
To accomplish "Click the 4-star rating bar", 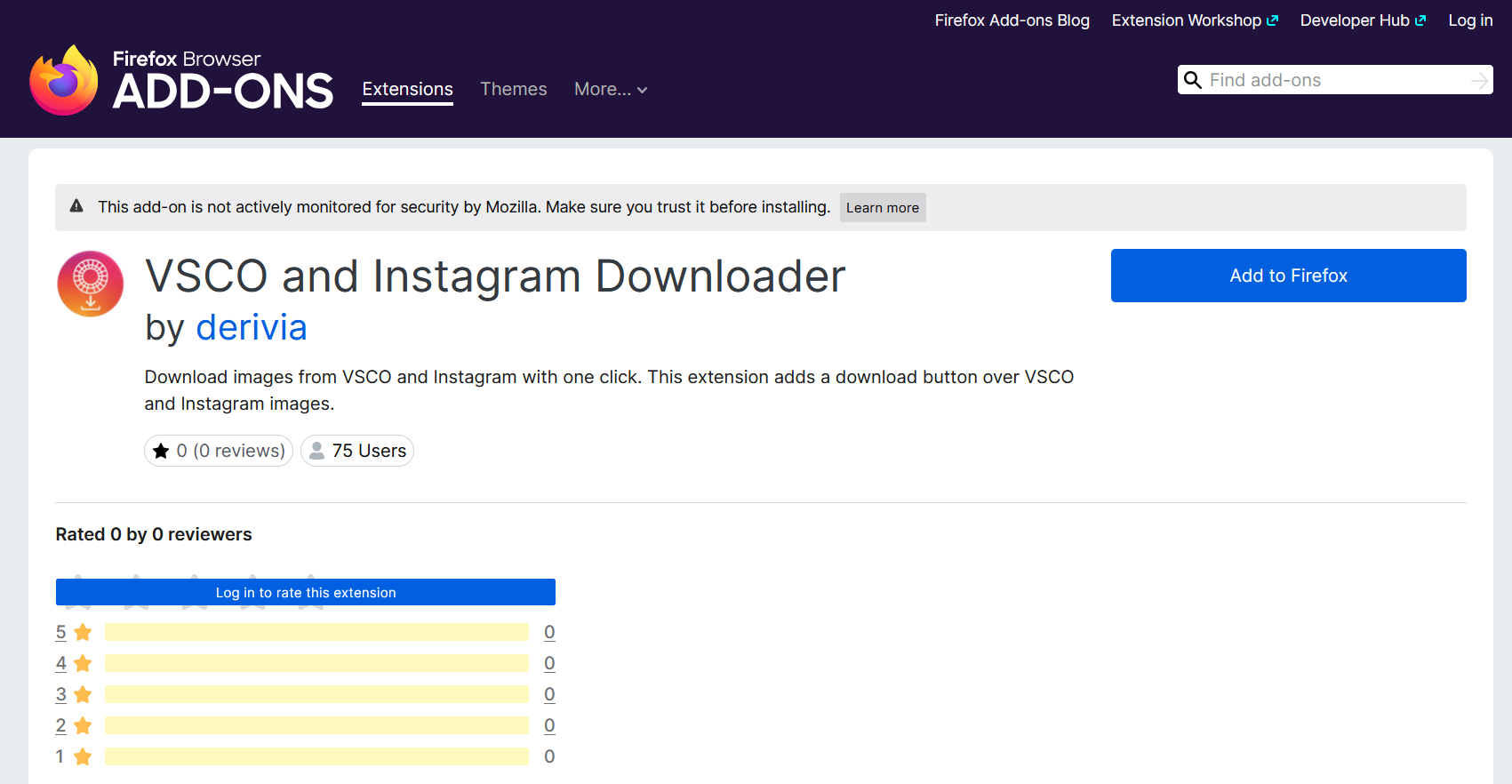I will [316, 663].
